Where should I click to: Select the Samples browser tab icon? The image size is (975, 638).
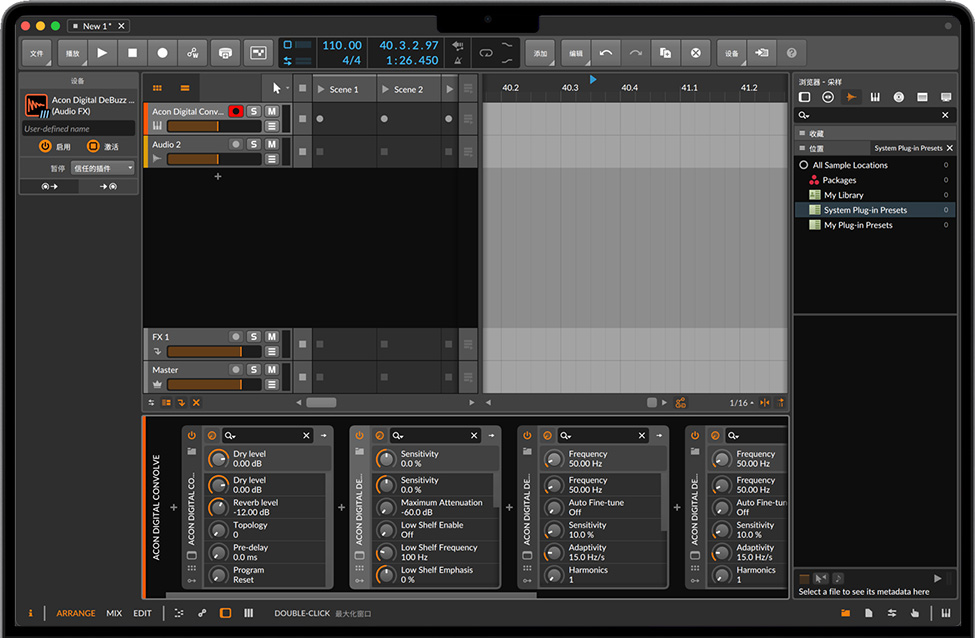point(851,97)
